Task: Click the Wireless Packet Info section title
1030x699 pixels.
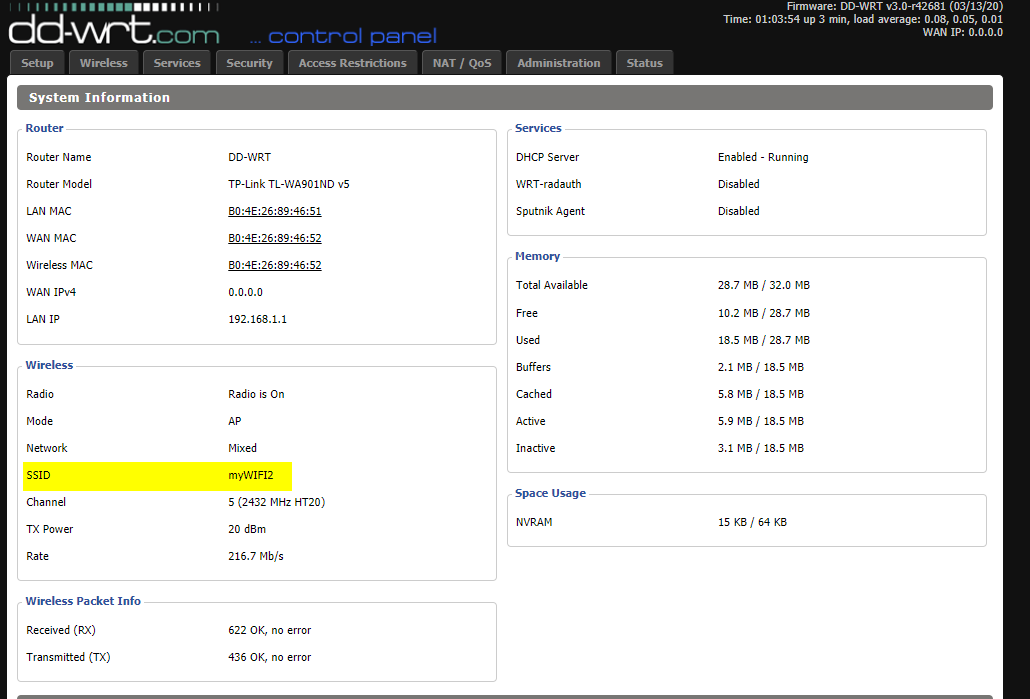Action: 83,600
